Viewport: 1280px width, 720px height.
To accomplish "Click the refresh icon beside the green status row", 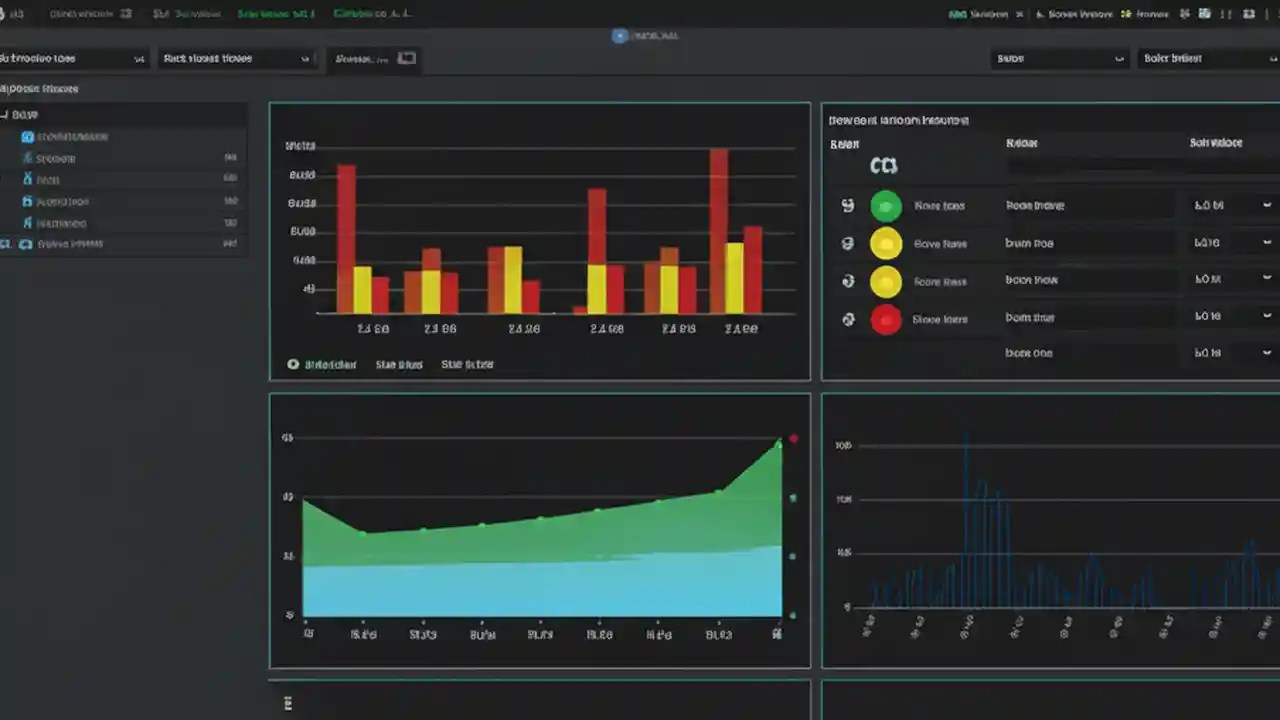I will coord(849,205).
